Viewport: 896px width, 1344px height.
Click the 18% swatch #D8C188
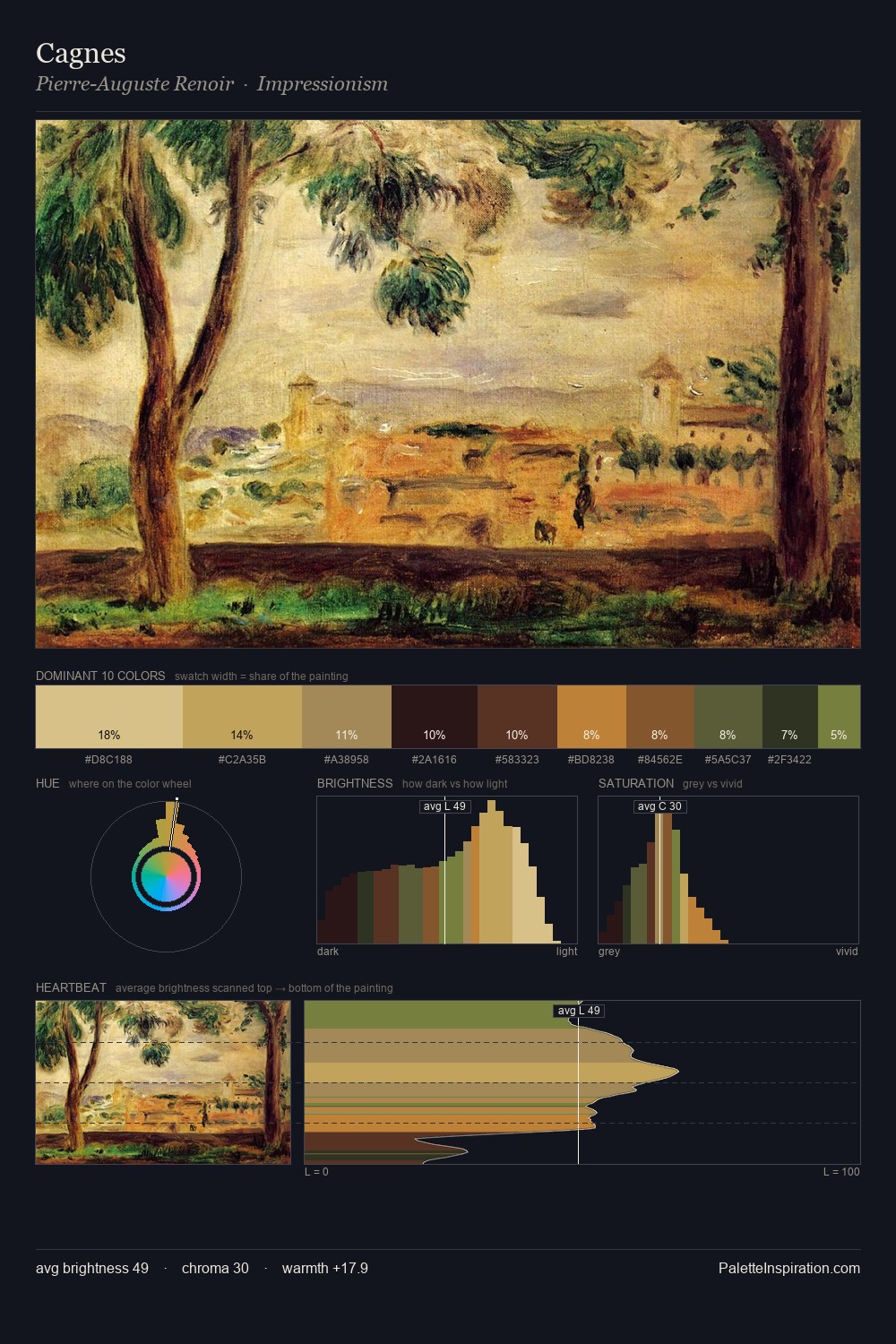click(109, 716)
